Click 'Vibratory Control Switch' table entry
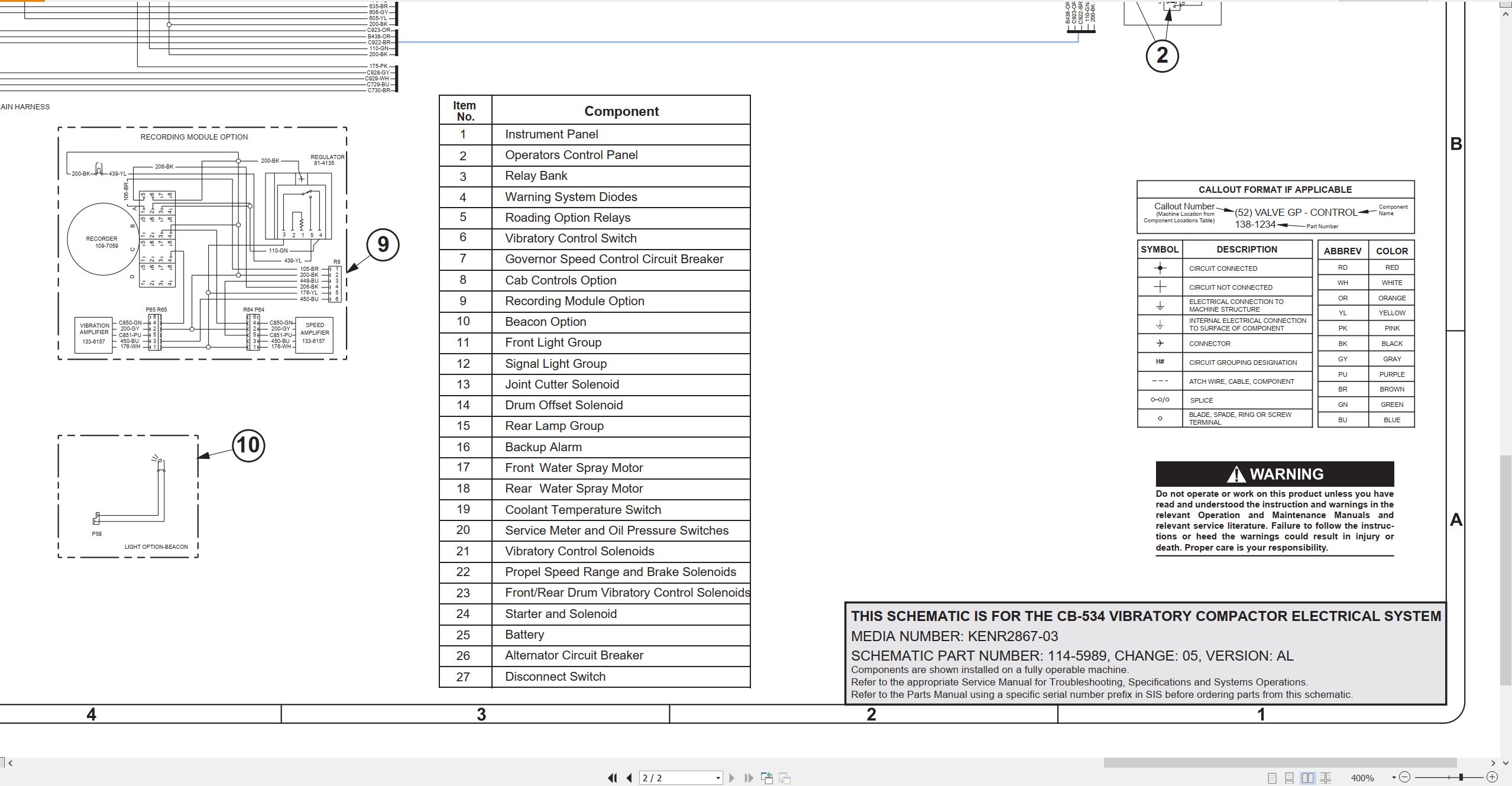Viewport: 1512px width, 786px height. click(571, 238)
